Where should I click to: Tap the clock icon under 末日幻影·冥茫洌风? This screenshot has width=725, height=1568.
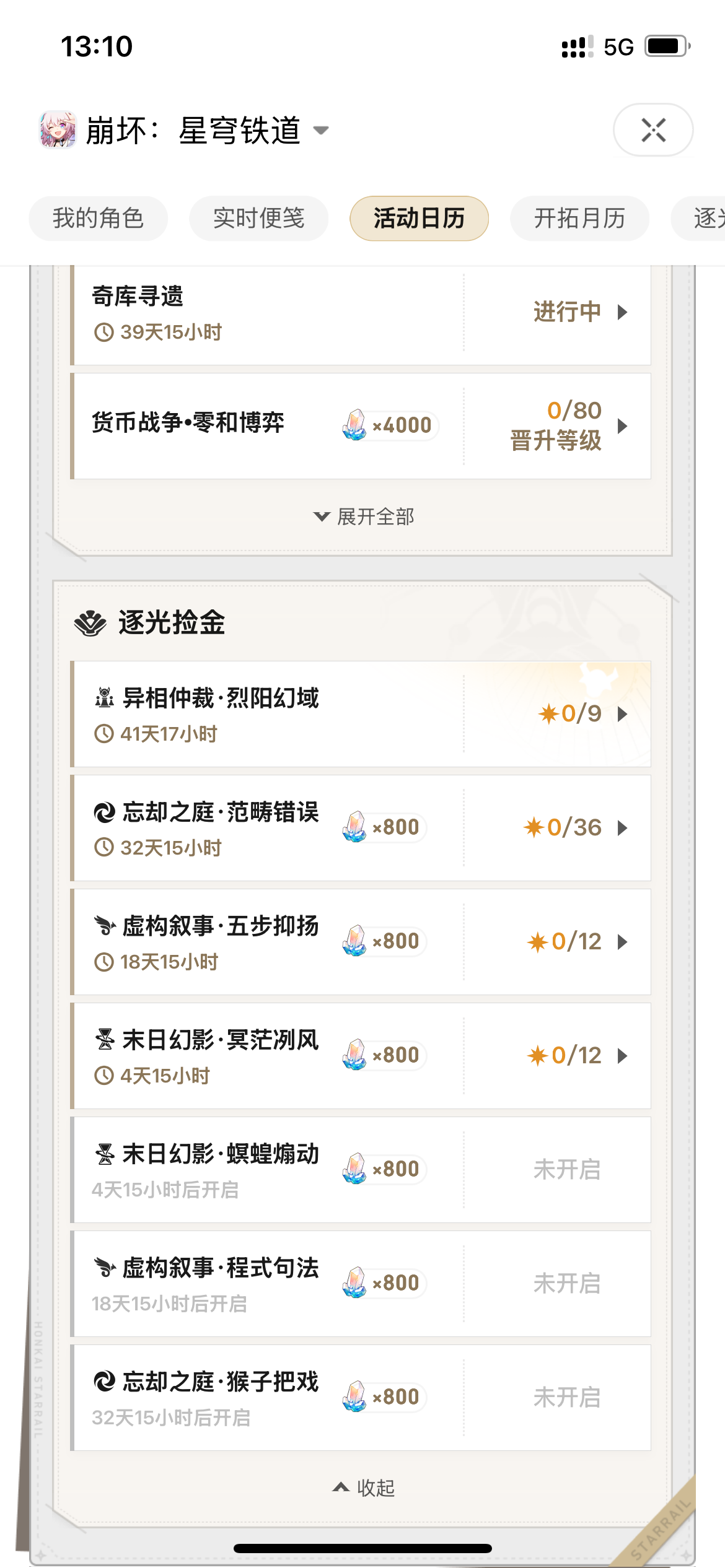coord(103,1076)
